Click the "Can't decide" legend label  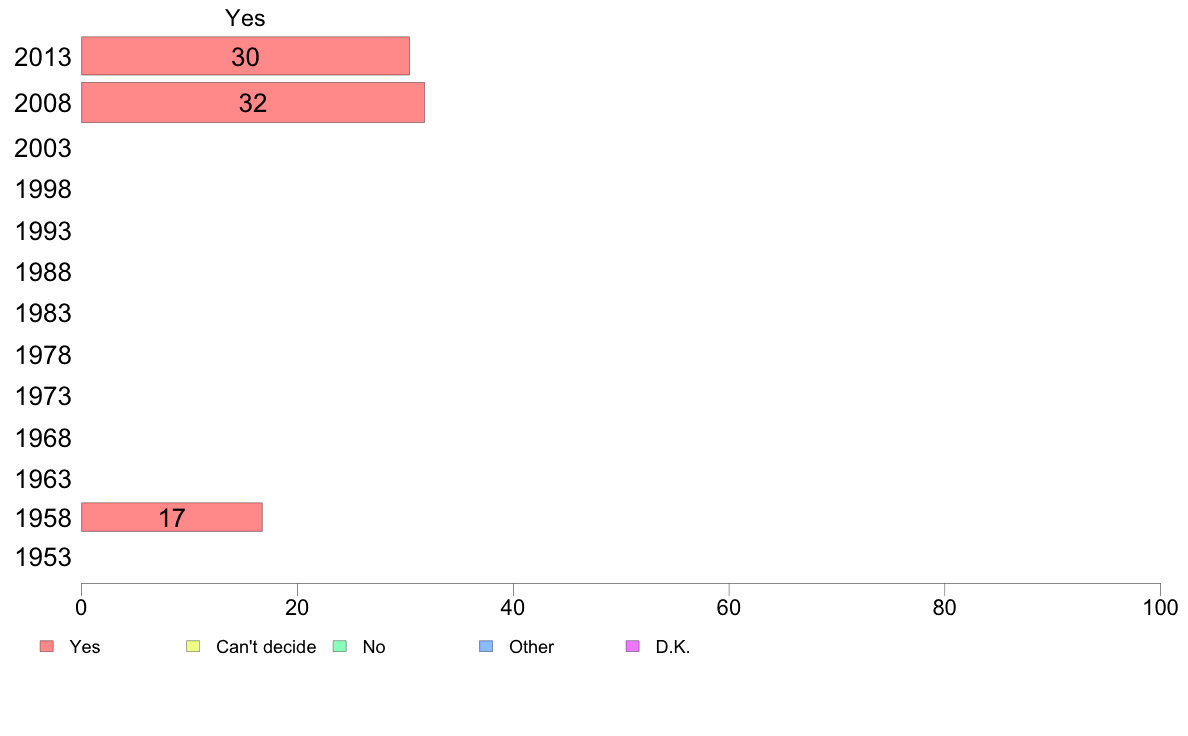point(266,647)
